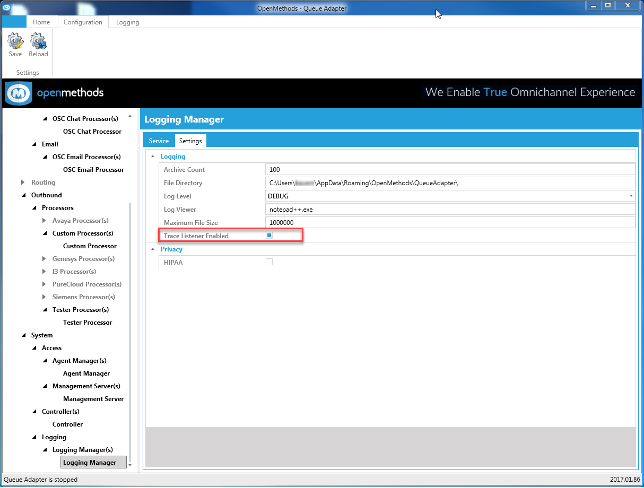The width and height of the screenshot is (644, 488).
Task: Collapse the Custom Processor(s) node
Action: coord(45,233)
